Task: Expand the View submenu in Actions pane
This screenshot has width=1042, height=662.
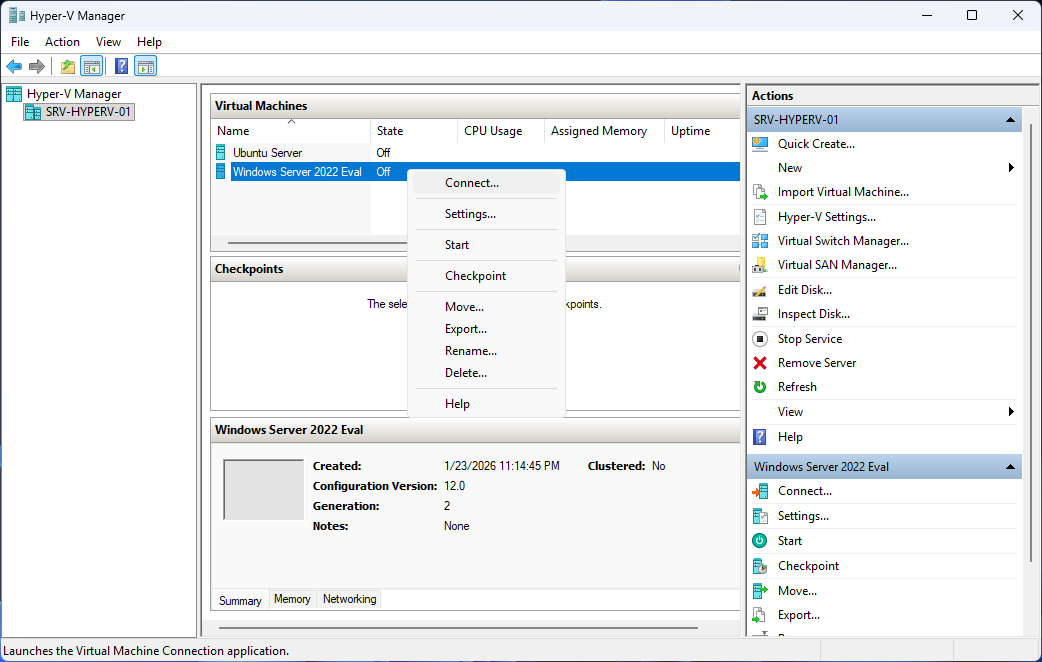Action: pos(1013,411)
